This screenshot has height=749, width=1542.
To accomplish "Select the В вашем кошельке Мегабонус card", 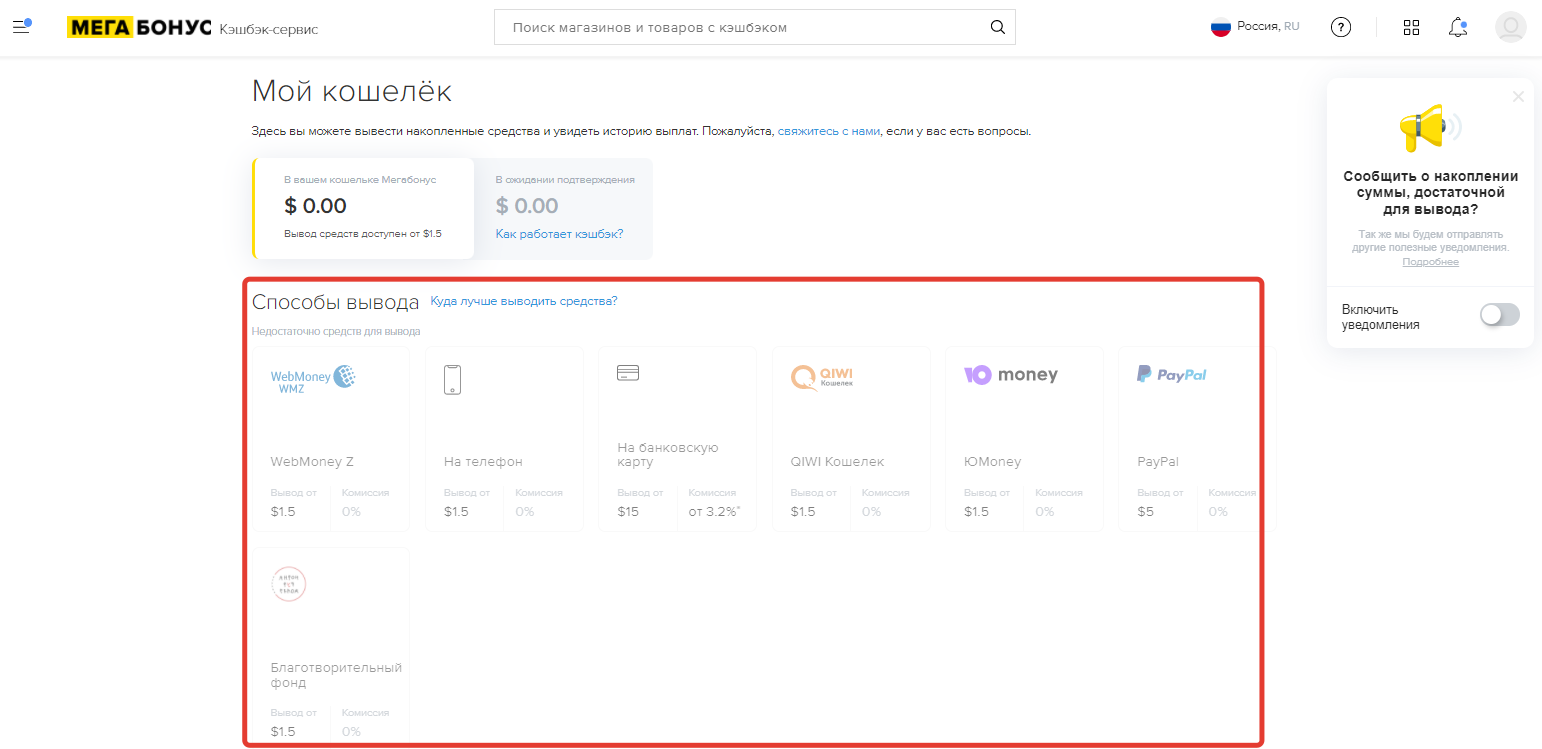I will [x=363, y=208].
